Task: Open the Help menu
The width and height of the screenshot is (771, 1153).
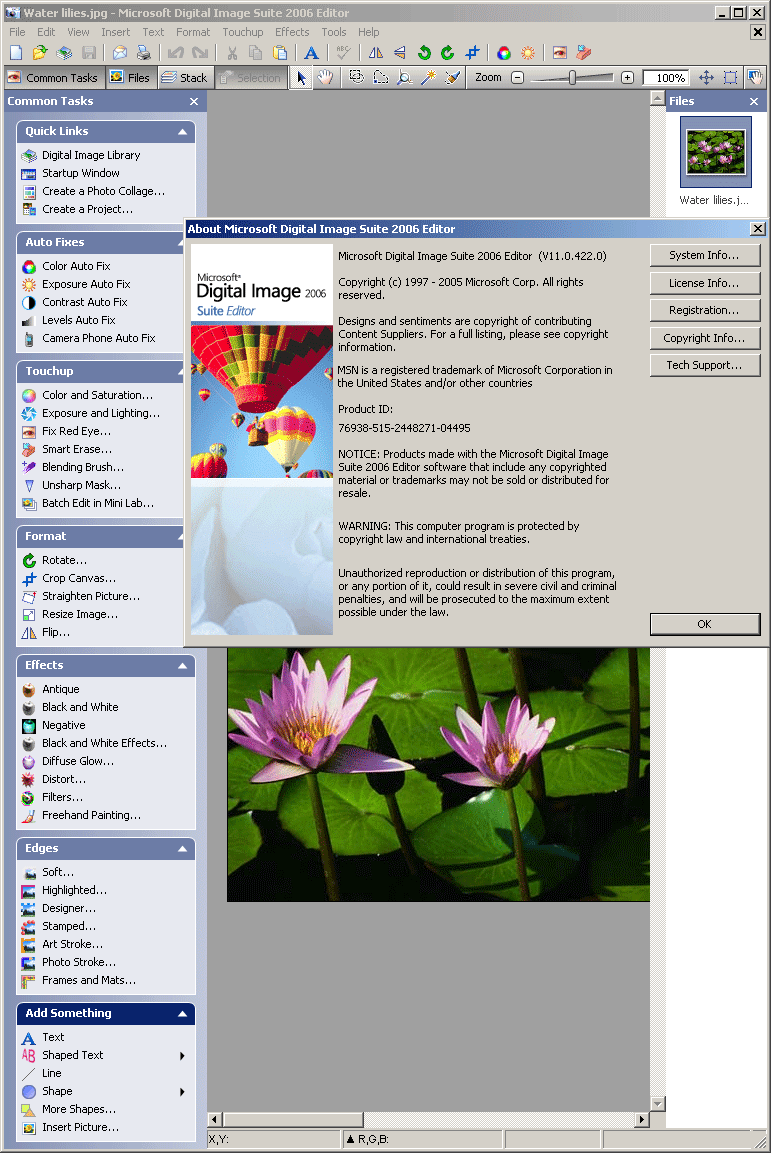Action: [x=368, y=32]
